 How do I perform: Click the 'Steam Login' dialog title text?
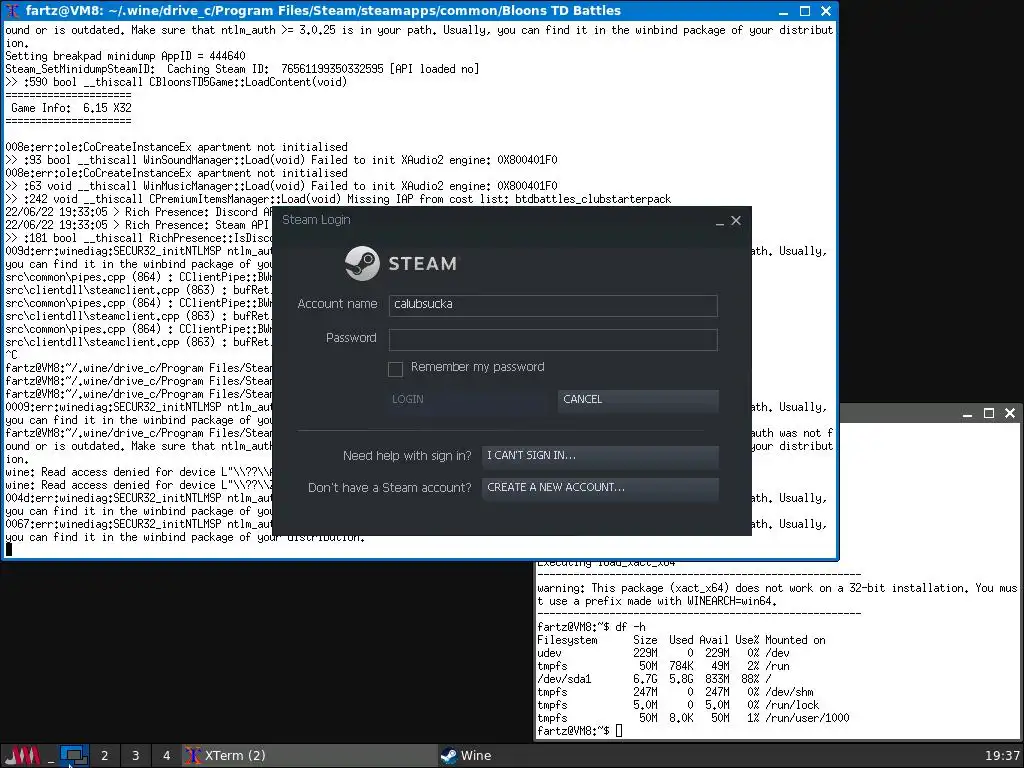(316, 220)
